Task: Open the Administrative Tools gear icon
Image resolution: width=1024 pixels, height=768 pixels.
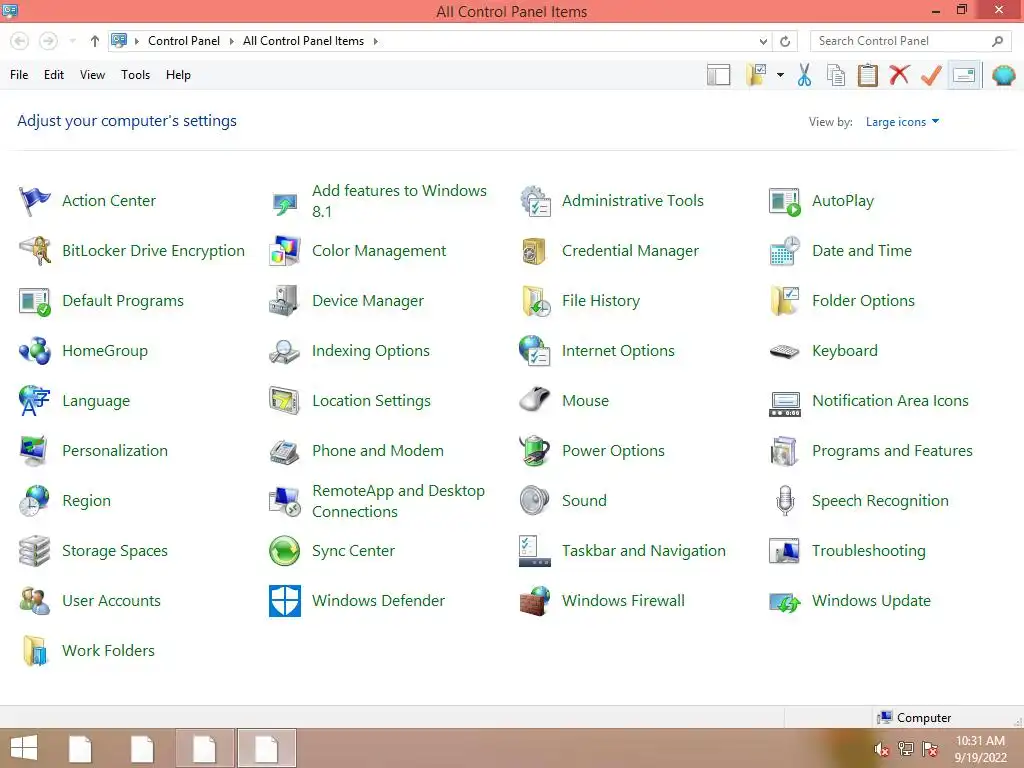Action: point(535,200)
